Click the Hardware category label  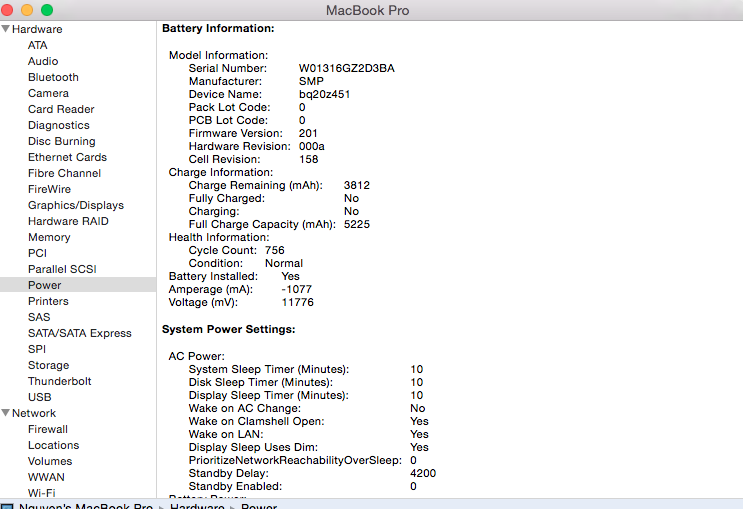[x=37, y=29]
